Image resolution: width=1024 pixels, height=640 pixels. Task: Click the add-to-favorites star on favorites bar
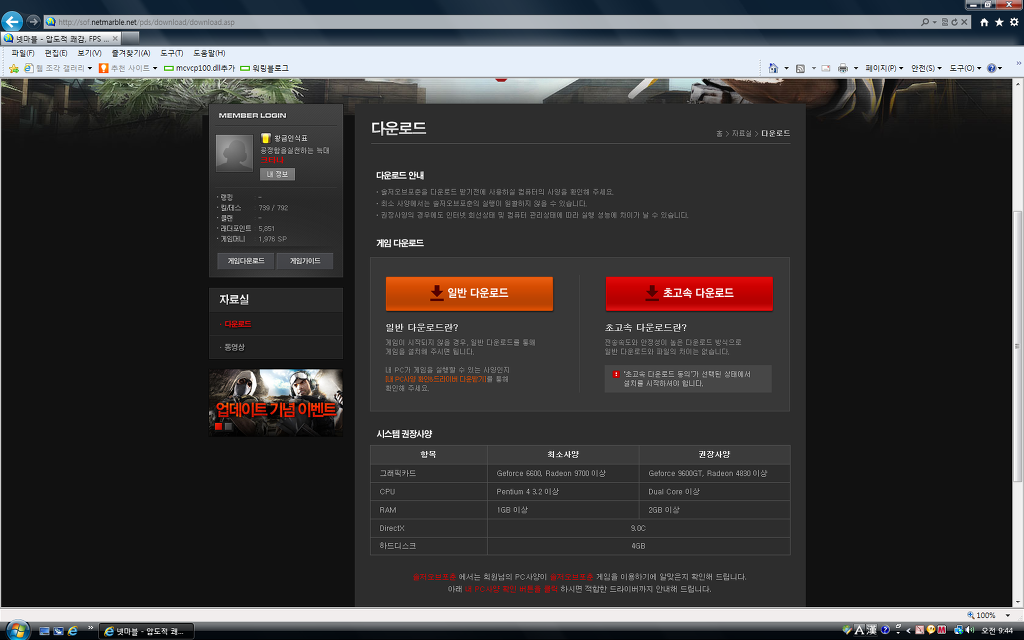[x=14, y=68]
